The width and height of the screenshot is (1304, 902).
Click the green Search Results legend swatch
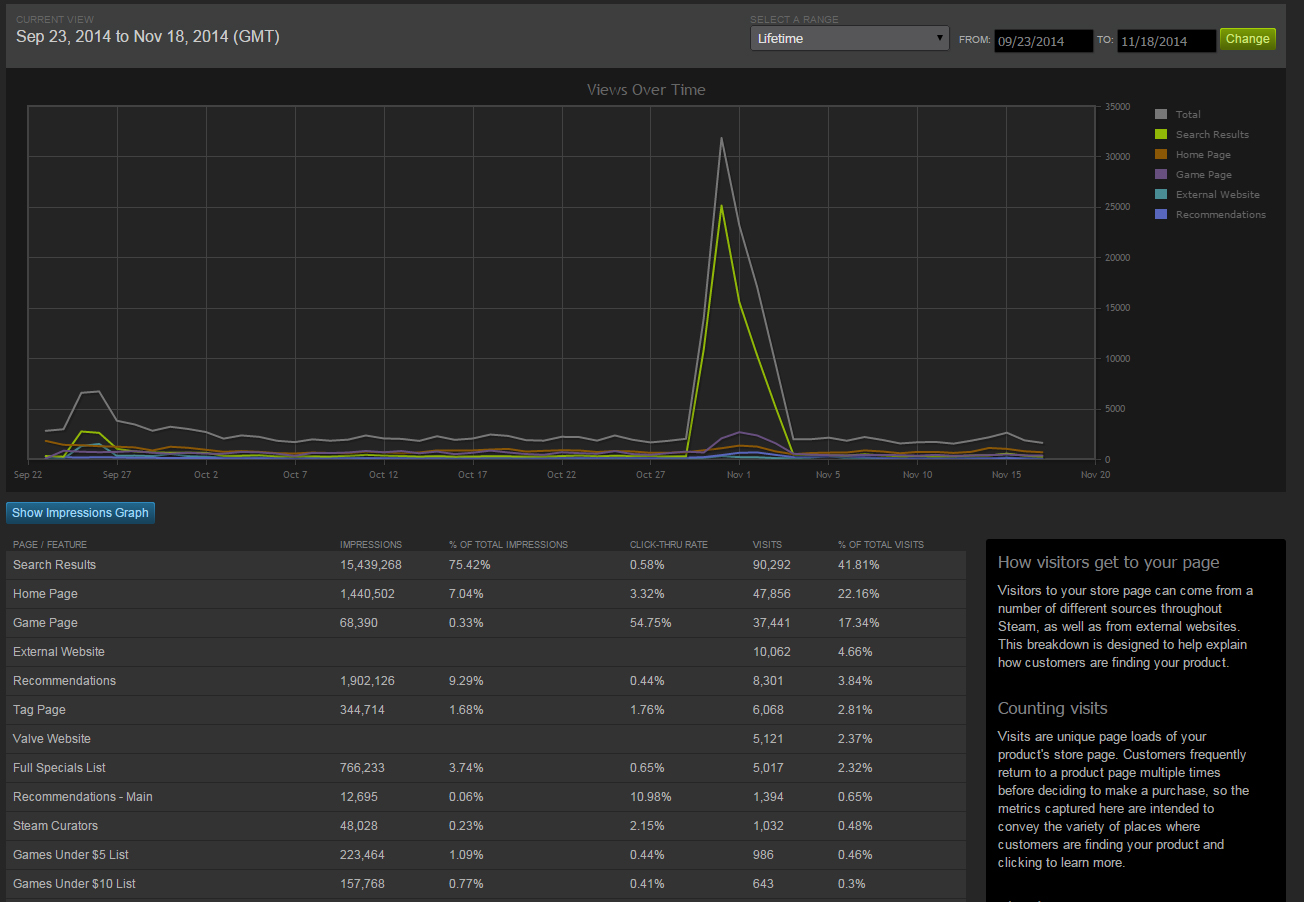coord(1161,134)
